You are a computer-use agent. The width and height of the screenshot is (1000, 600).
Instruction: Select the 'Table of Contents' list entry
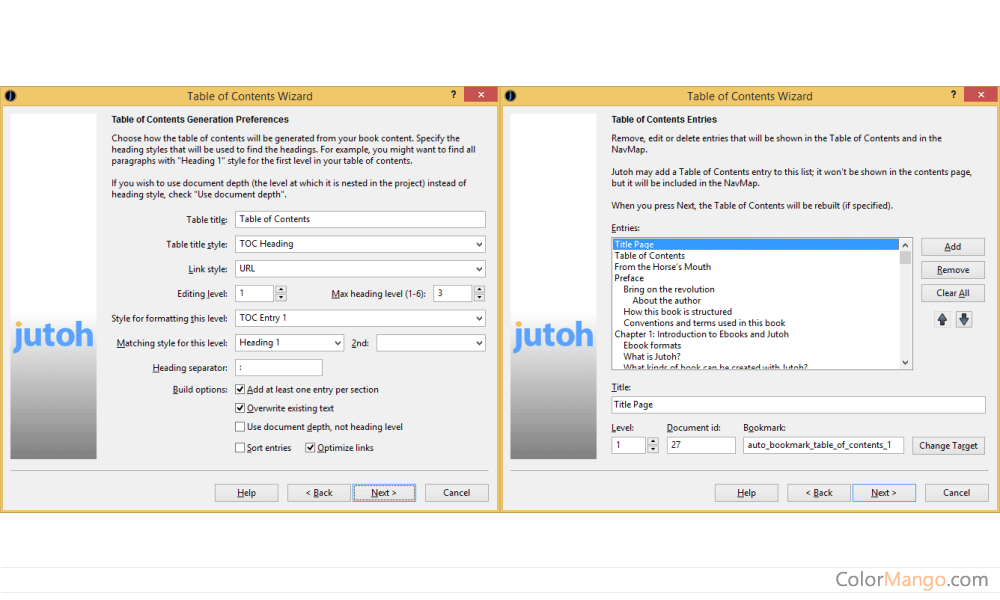[x=649, y=256]
